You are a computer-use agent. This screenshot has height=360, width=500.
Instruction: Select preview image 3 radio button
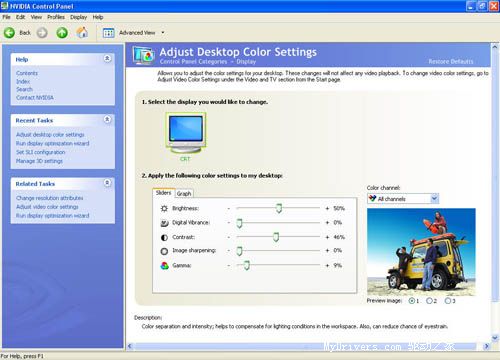[448, 301]
